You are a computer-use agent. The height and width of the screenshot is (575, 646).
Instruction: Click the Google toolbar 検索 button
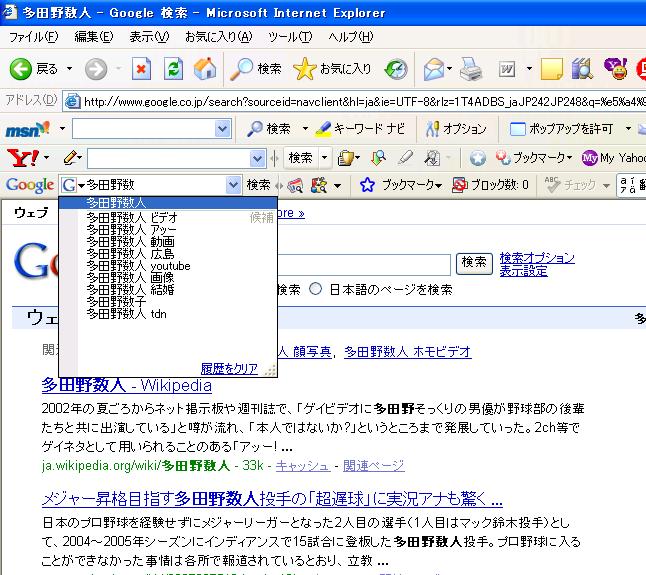click(258, 185)
